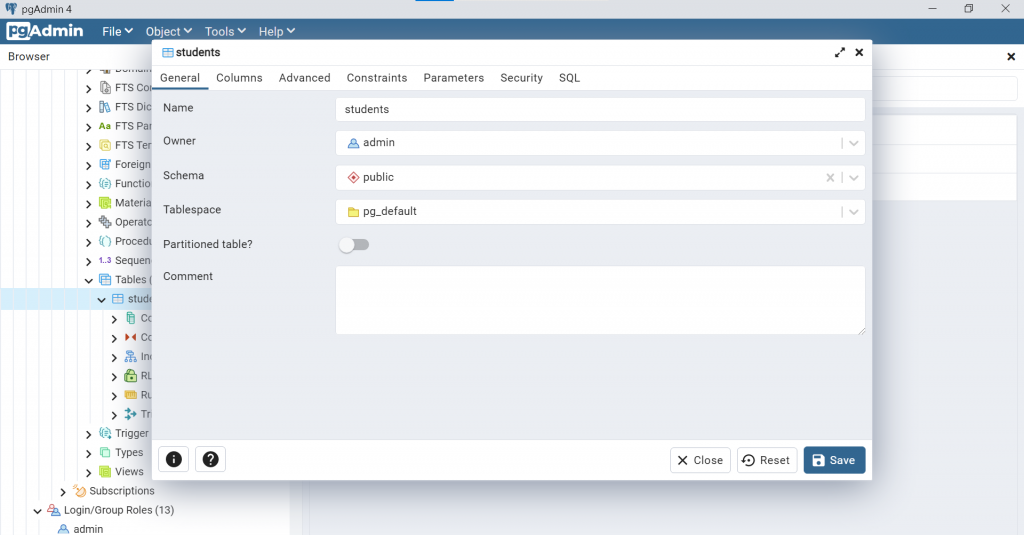Close the right panel with X
Screen dimensions: 1024x535
pyautogui.click(x=1011, y=57)
